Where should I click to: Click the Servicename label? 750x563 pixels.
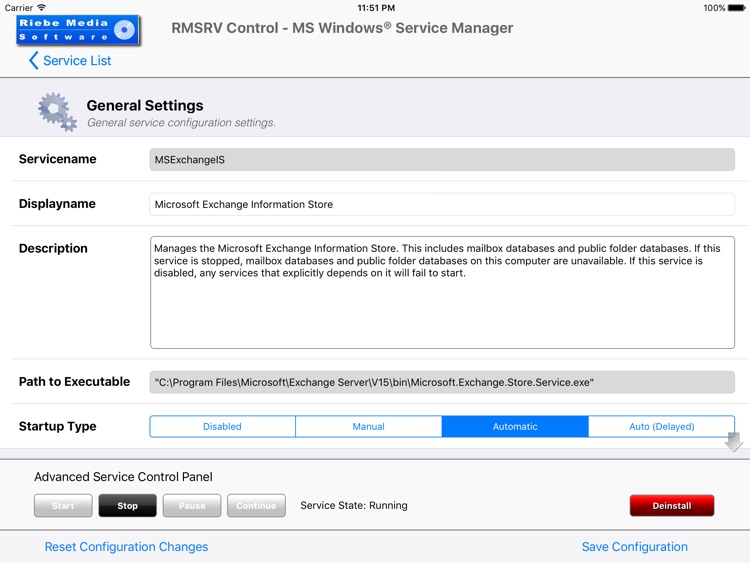point(57,159)
